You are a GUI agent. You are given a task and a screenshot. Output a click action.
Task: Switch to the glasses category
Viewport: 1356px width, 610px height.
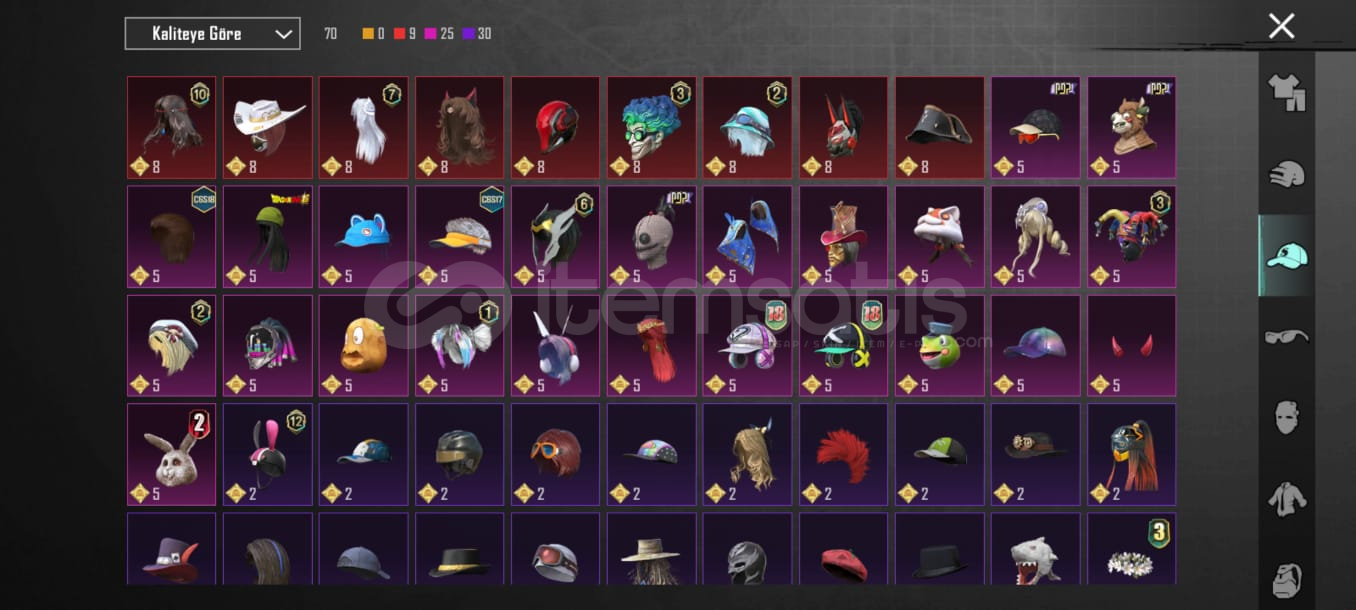1286,337
